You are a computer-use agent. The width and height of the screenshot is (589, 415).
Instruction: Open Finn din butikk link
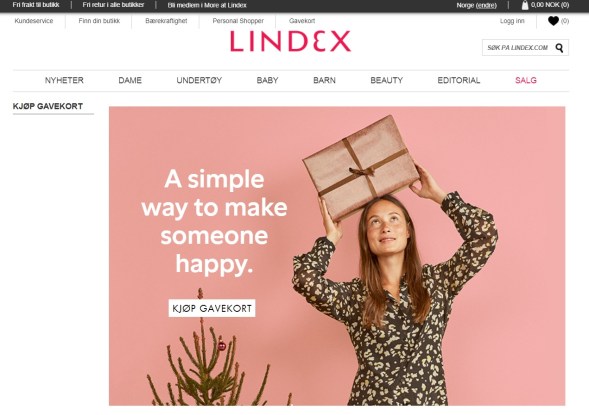[x=99, y=21]
